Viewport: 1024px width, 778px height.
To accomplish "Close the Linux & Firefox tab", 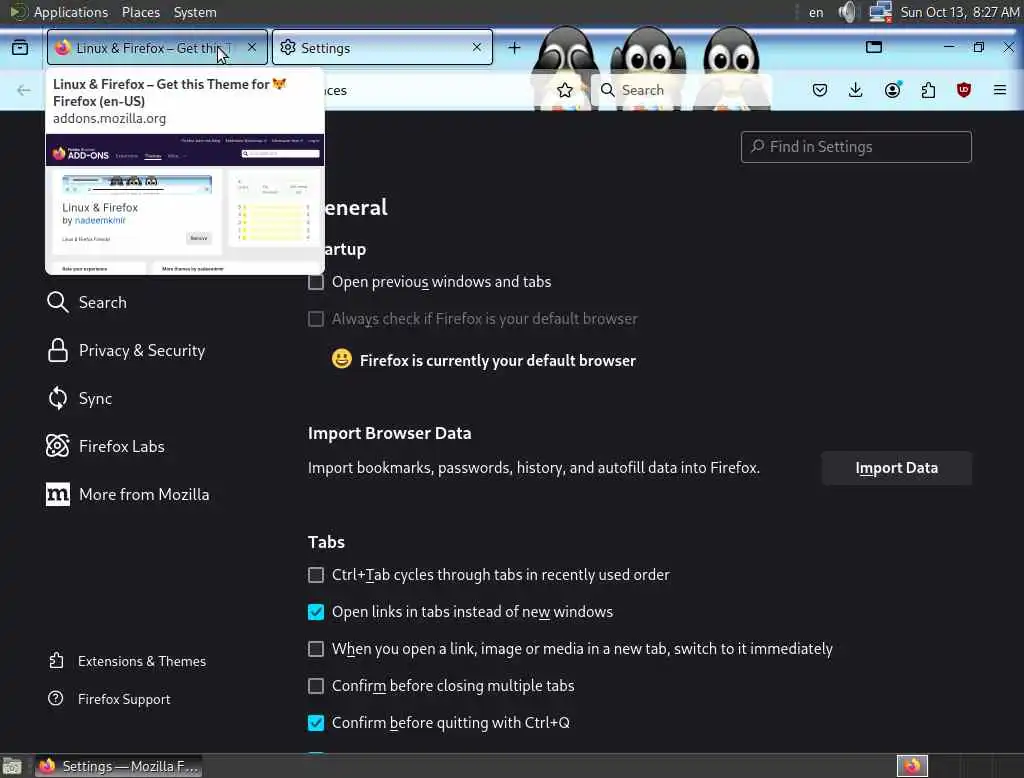I will pyautogui.click(x=252, y=47).
